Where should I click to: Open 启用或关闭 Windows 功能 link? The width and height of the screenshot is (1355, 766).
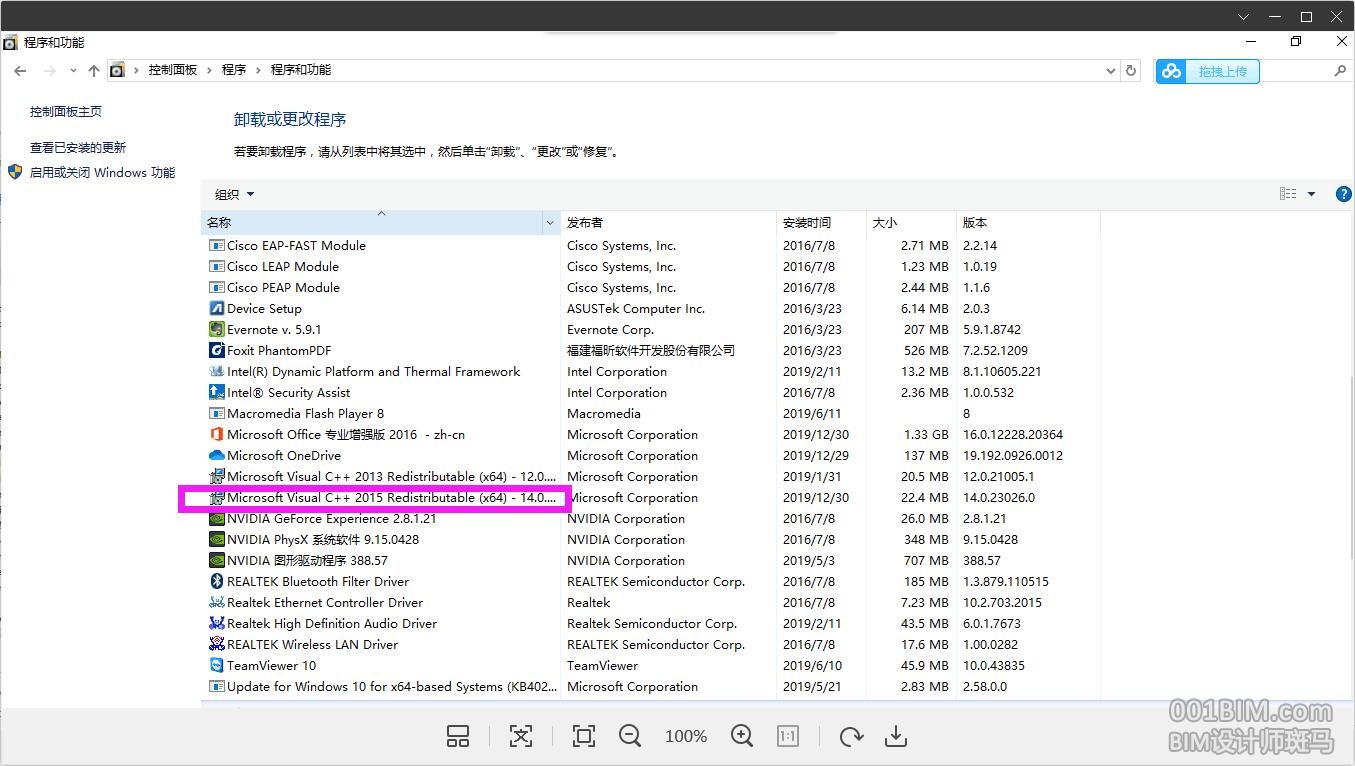102,172
